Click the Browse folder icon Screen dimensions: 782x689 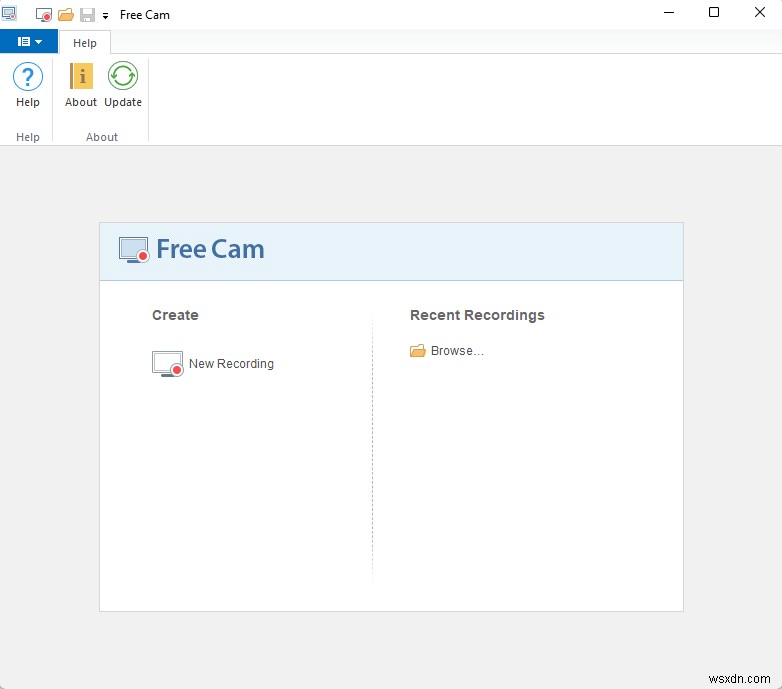(417, 351)
